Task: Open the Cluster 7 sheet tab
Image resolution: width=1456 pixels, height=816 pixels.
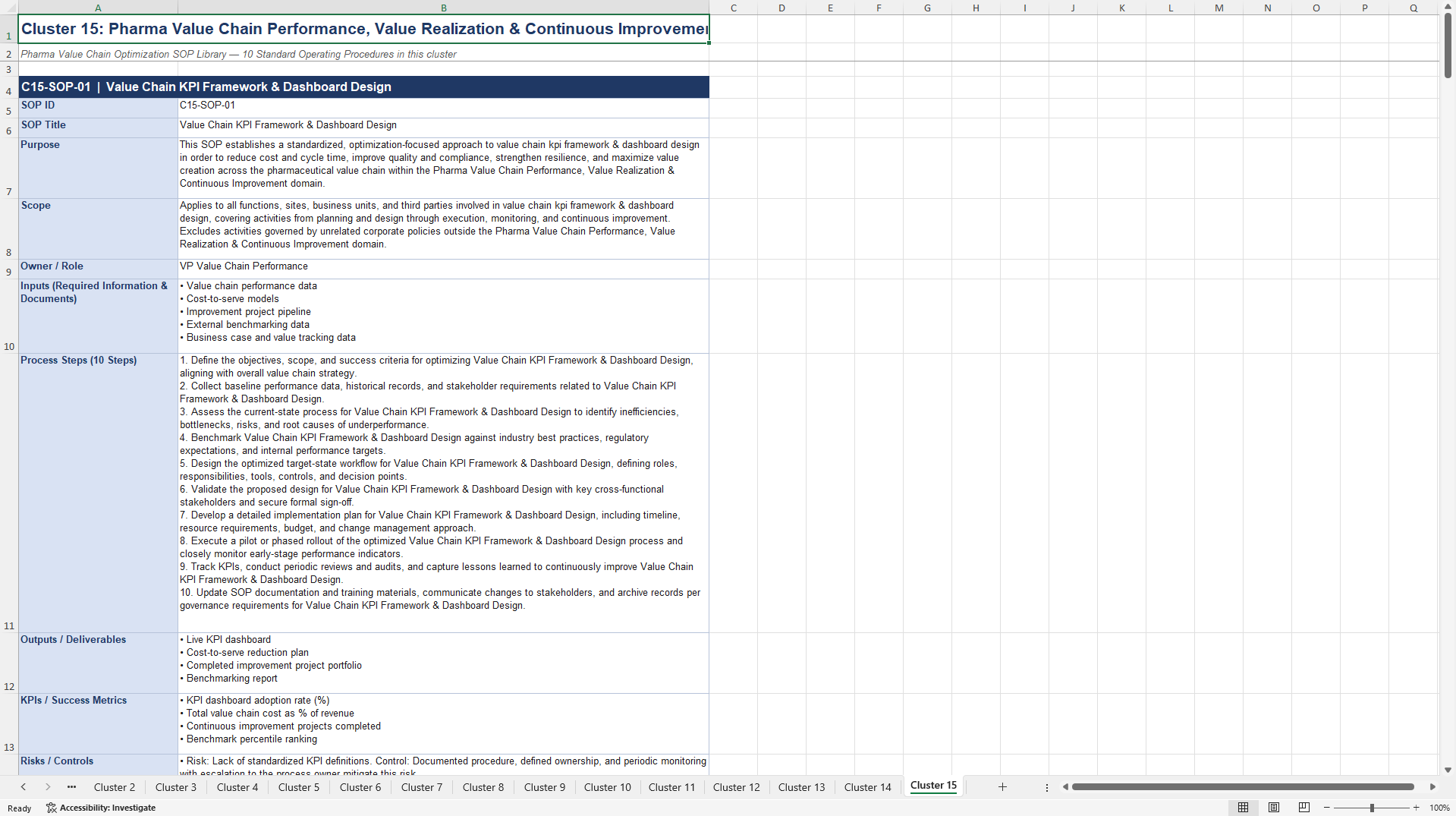Action: pos(422,787)
